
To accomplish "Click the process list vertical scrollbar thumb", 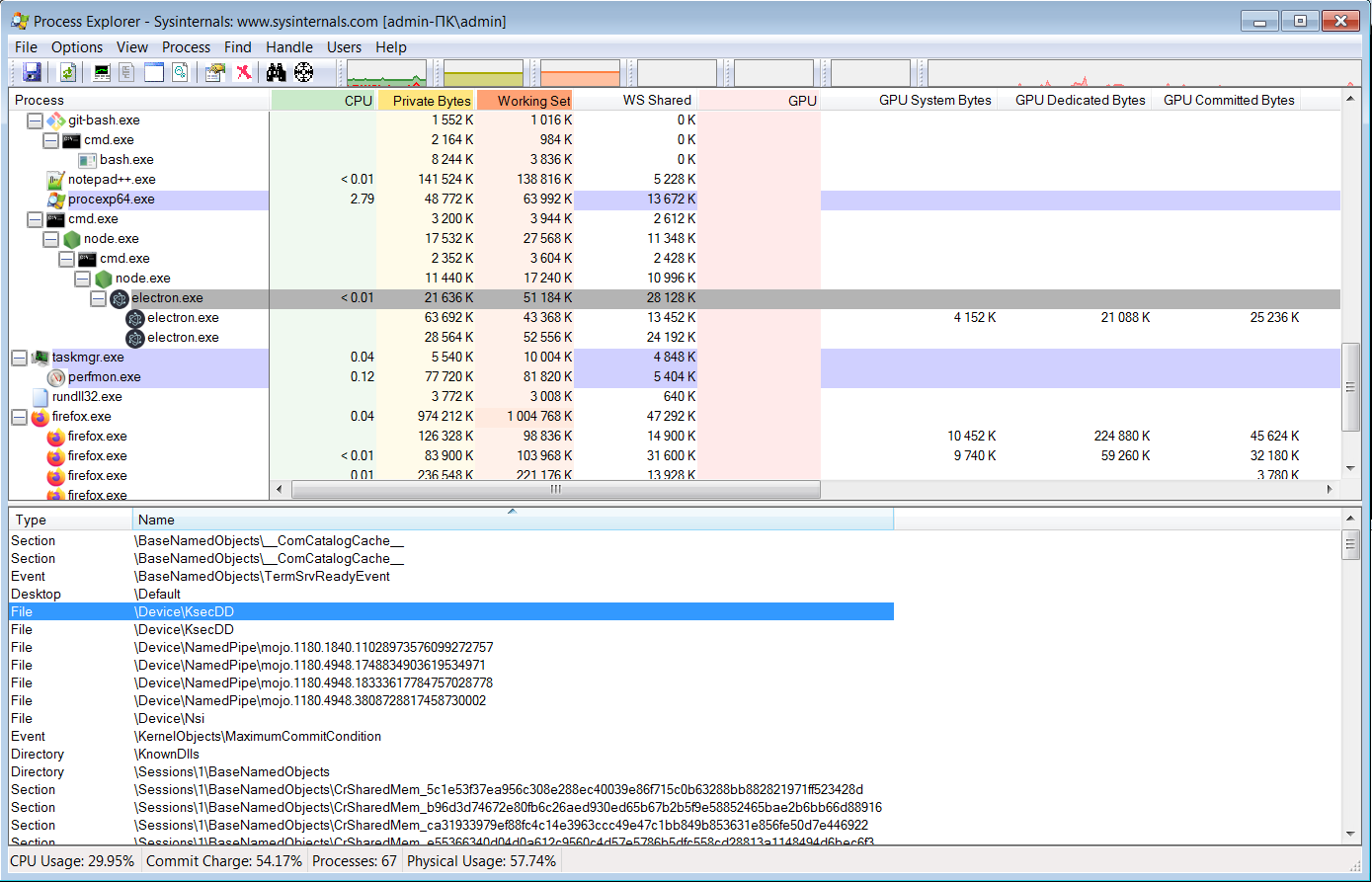I will pos(1350,386).
